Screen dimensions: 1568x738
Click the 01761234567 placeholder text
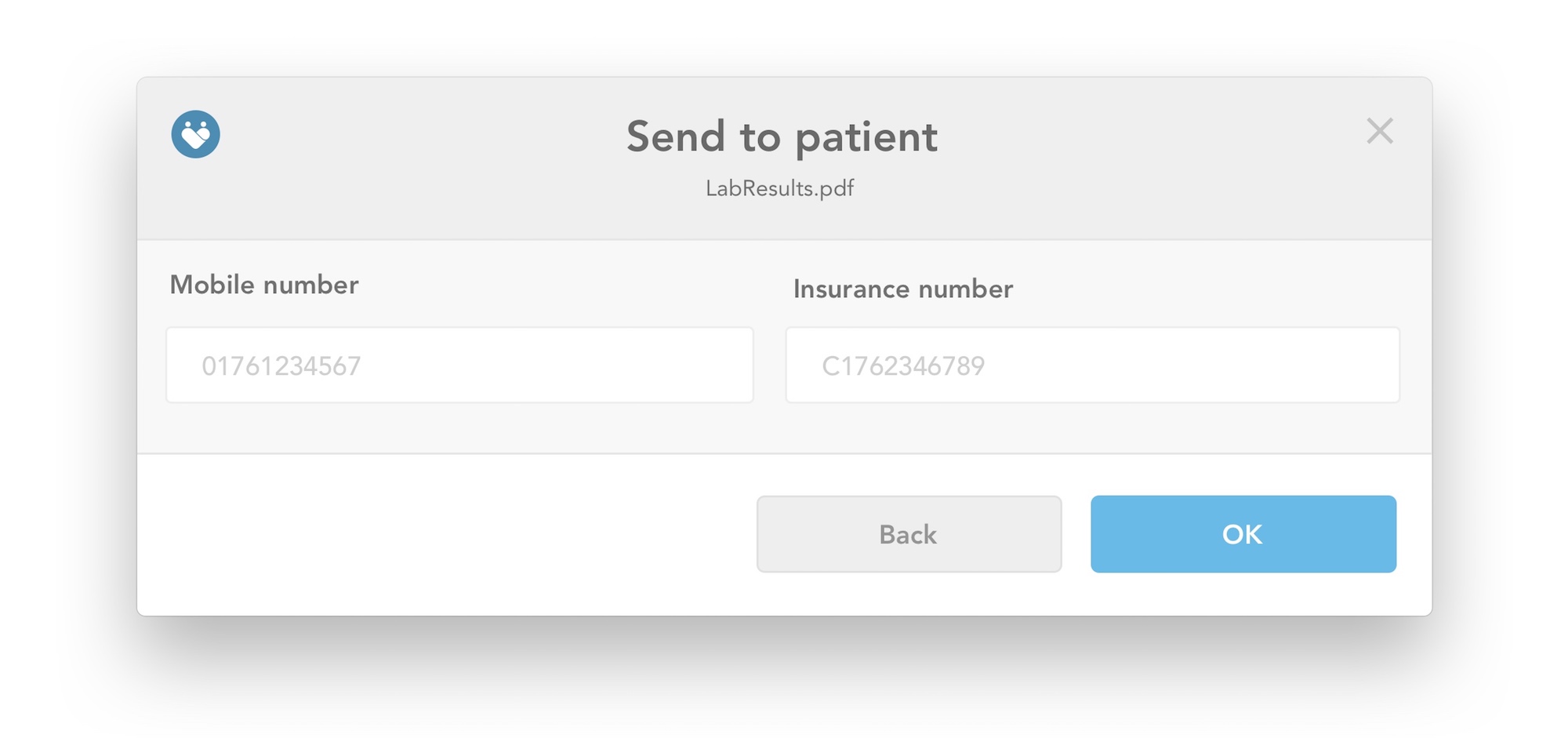(x=281, y=366)
